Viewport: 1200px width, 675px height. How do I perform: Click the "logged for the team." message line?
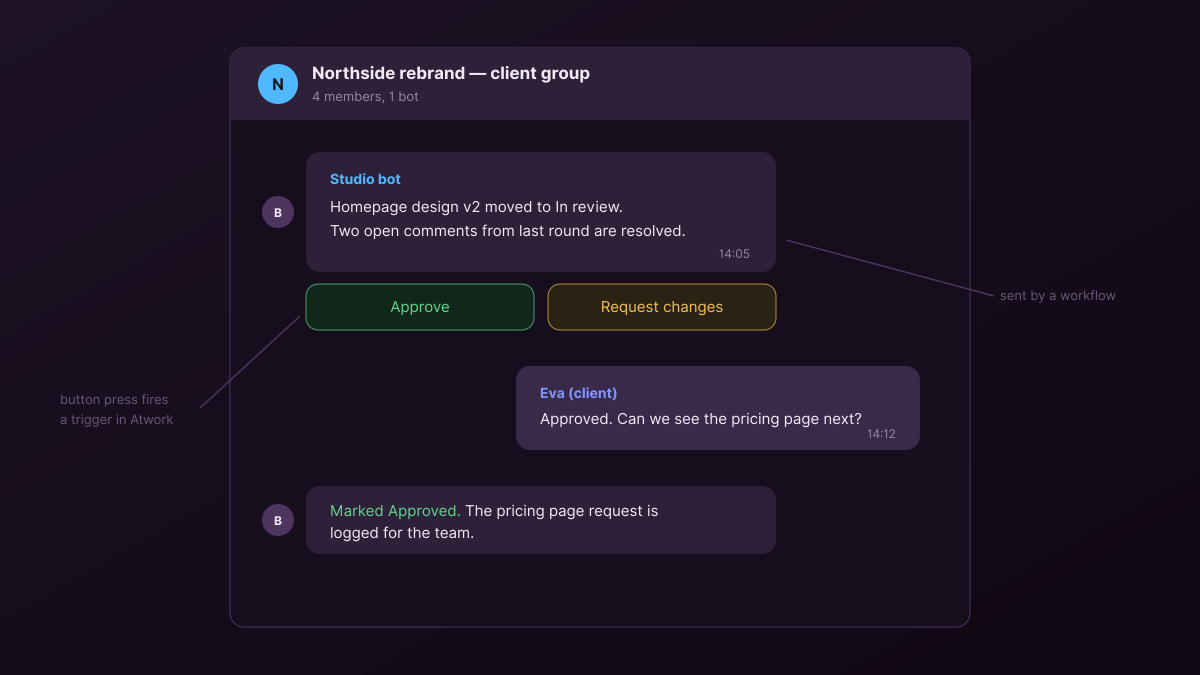coord(402,533)
